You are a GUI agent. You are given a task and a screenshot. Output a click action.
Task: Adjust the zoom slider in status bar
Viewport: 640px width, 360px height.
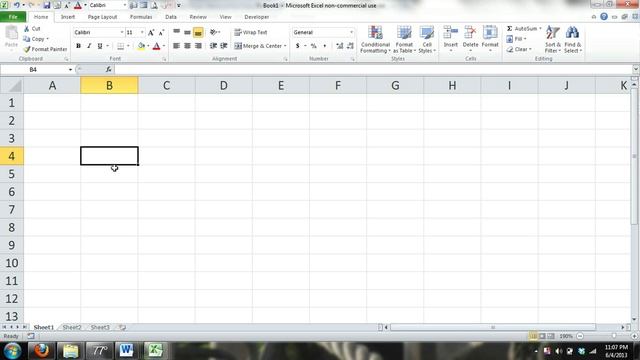(x=613, y=336)
